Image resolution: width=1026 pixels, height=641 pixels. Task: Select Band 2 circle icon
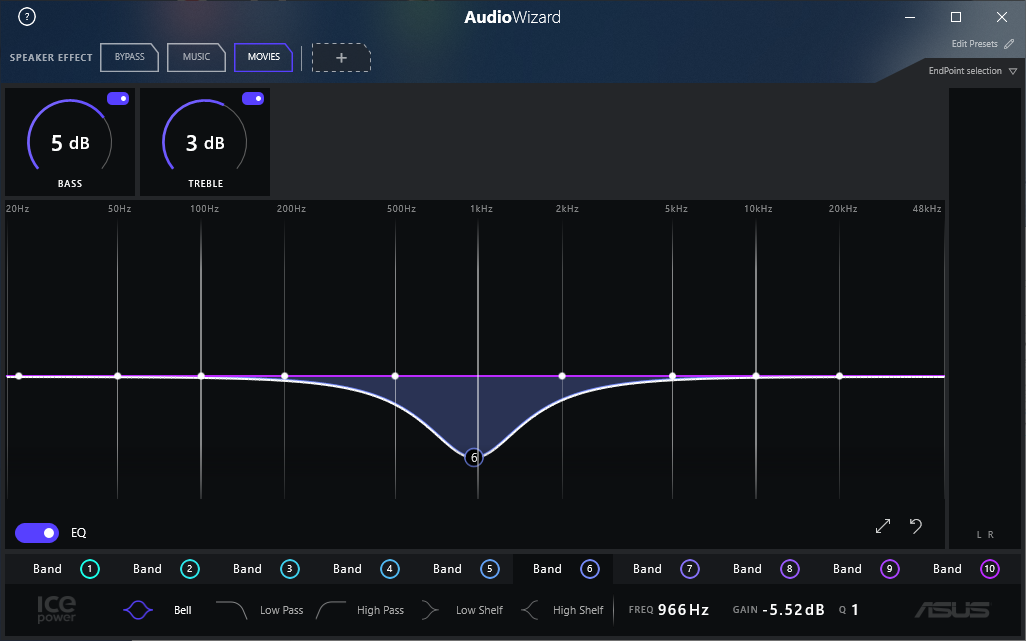[x=190, y=569]
